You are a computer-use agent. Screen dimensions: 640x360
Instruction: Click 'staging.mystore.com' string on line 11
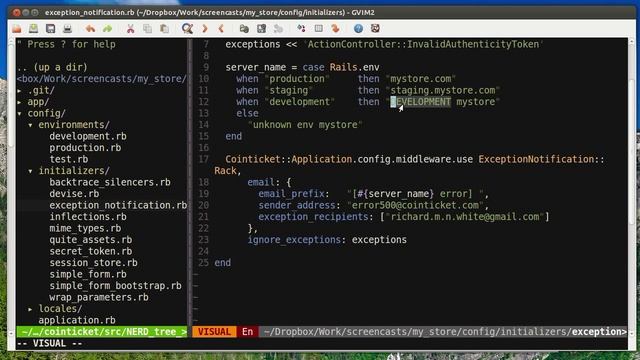pos(443,91)
